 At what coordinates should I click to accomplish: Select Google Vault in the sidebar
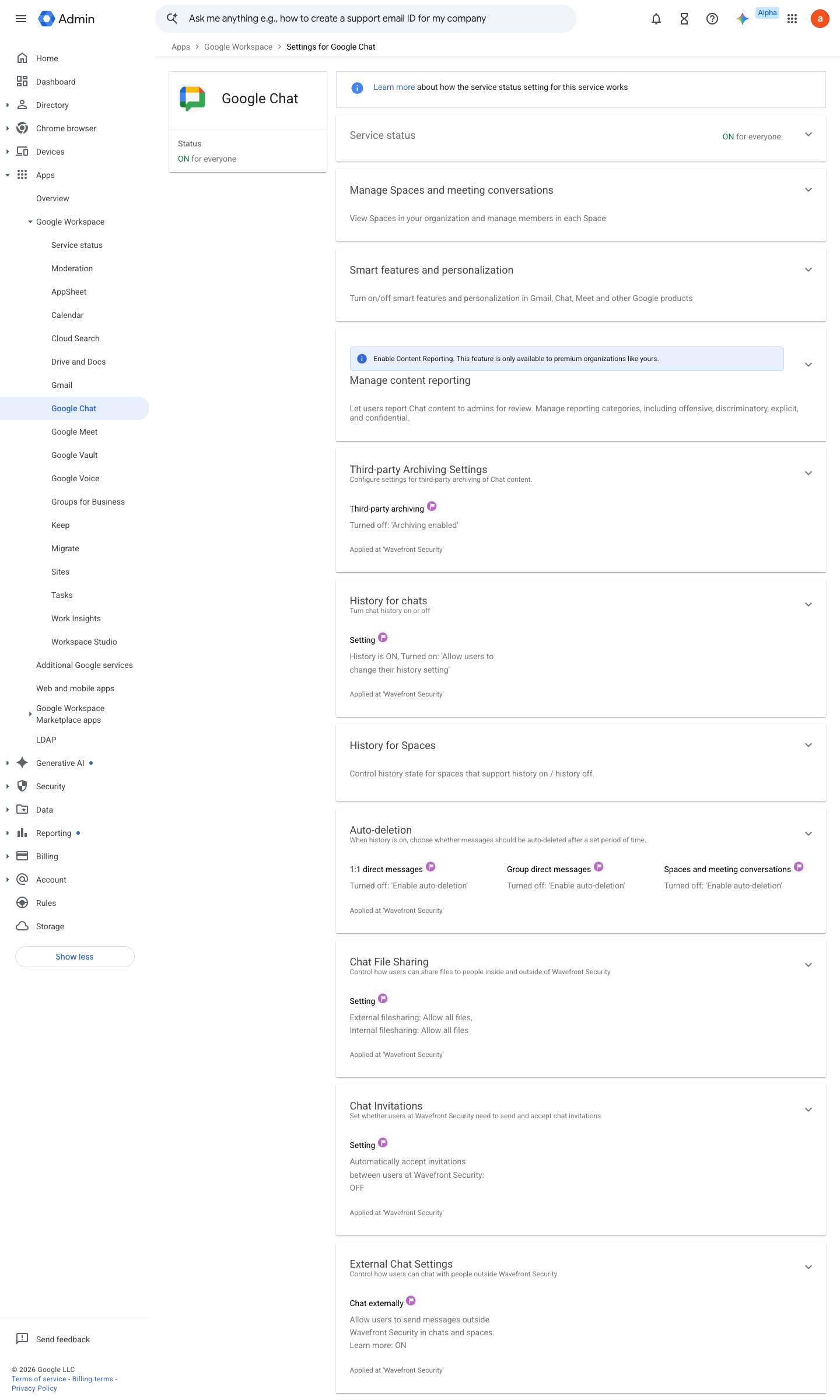click(75, 455)
